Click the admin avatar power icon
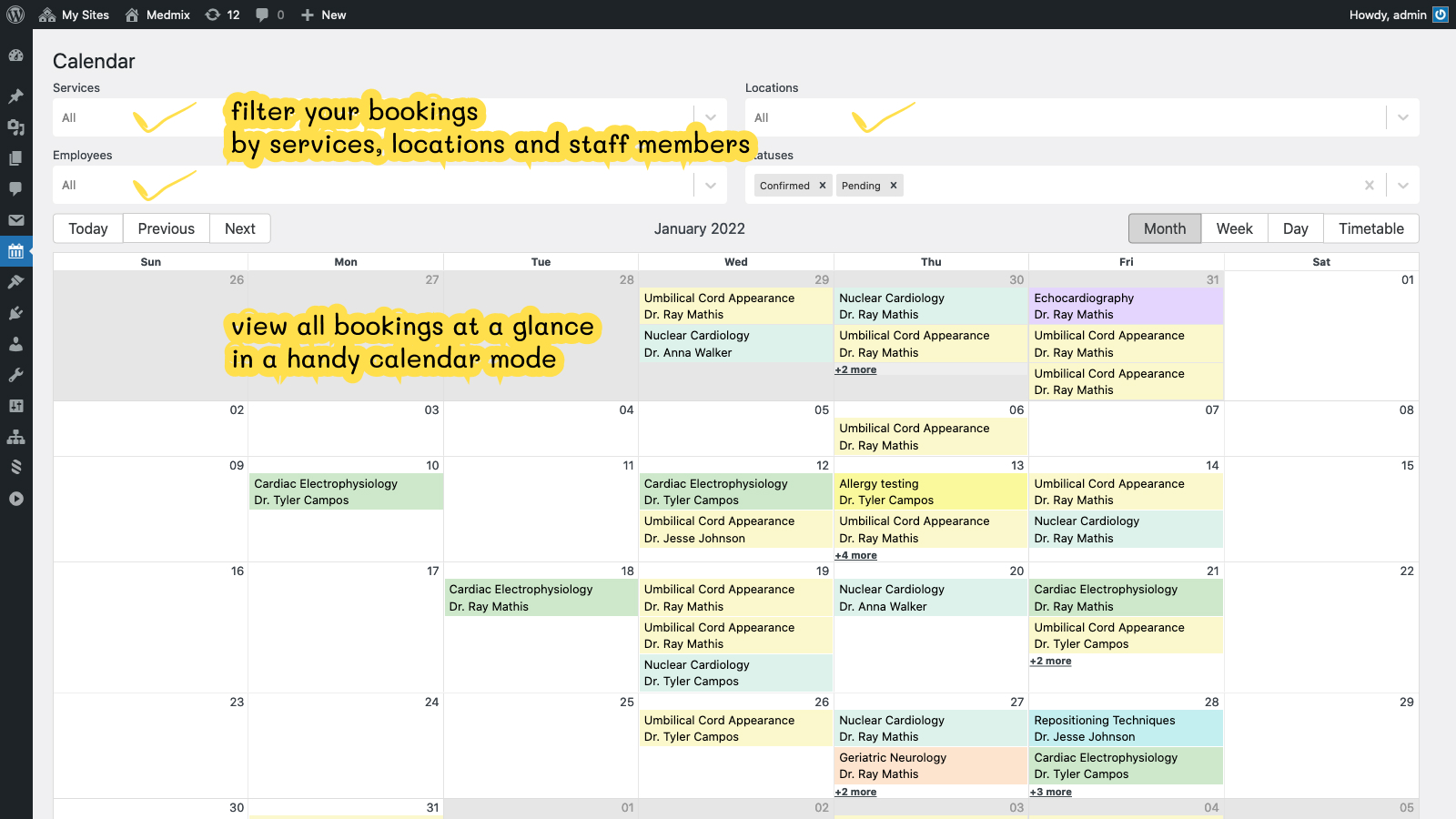1456x819 pixels. click(1441, 15)
